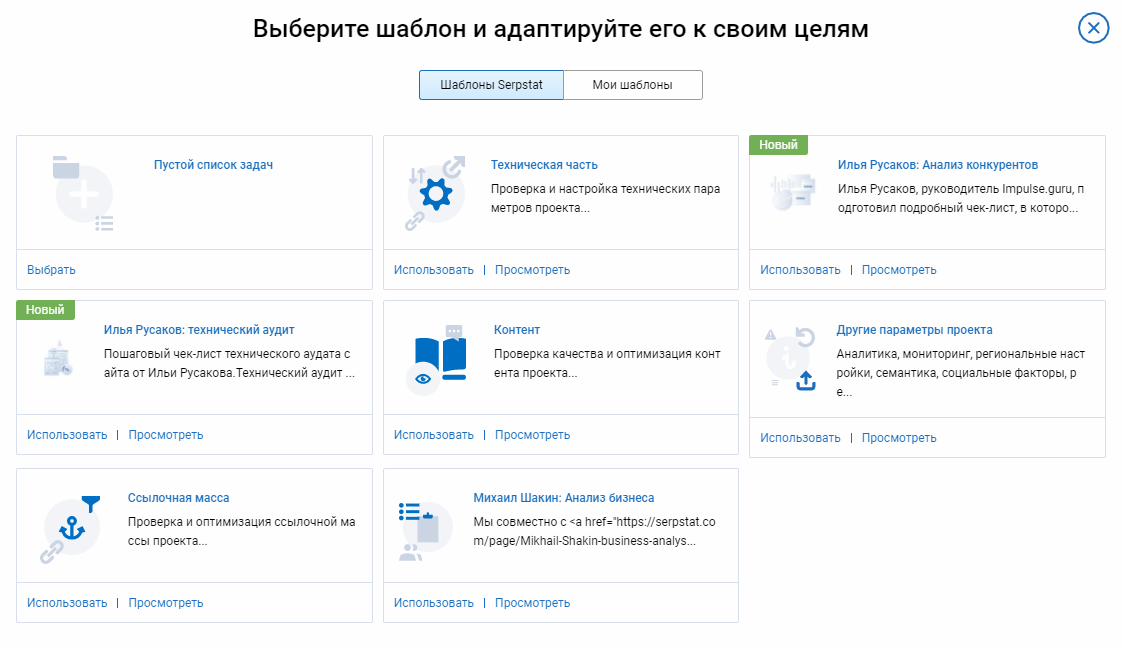This screenshot has width=1122, height=648.
Task: Click the gear icon for Техническая часть
Action: coord(435,194)
